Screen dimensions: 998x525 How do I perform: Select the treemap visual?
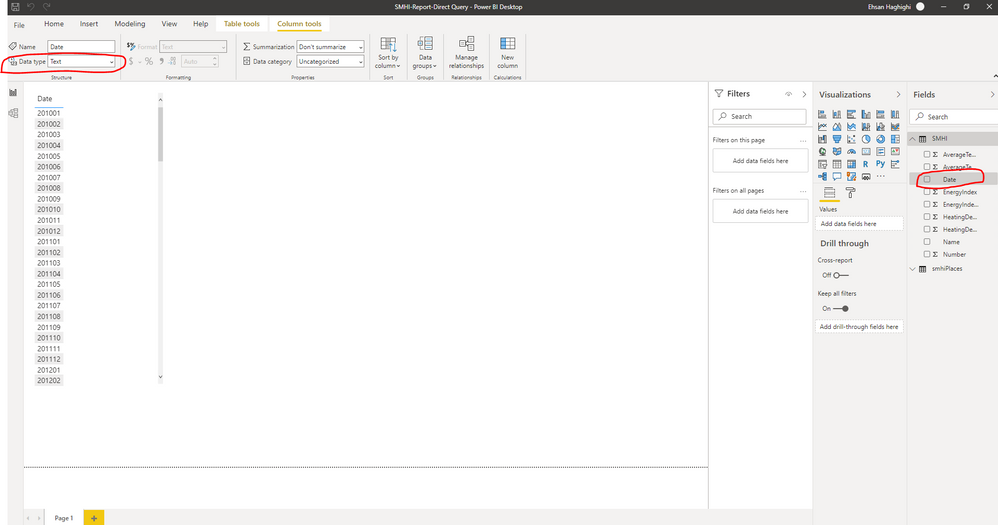pyautogui.click(x=895, y=139)
